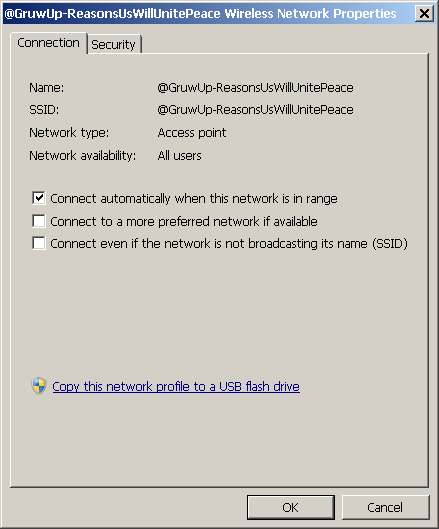Enable connecting even if SSID is not broadcasting

[x=39, y=243]
